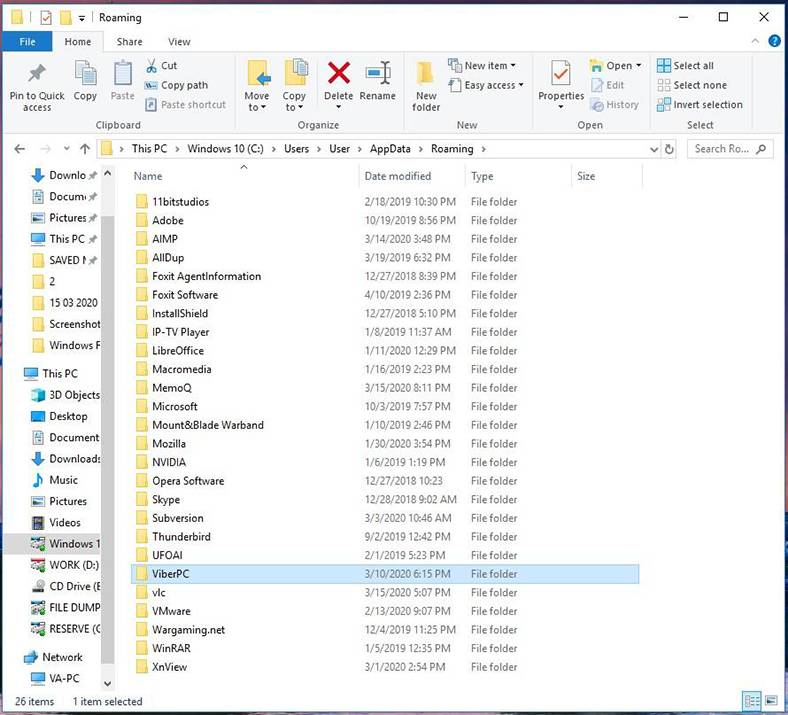Viewport: 788px width, 715px height.
Task: Select Desktop in navigation pane
Action: (59, 417)
